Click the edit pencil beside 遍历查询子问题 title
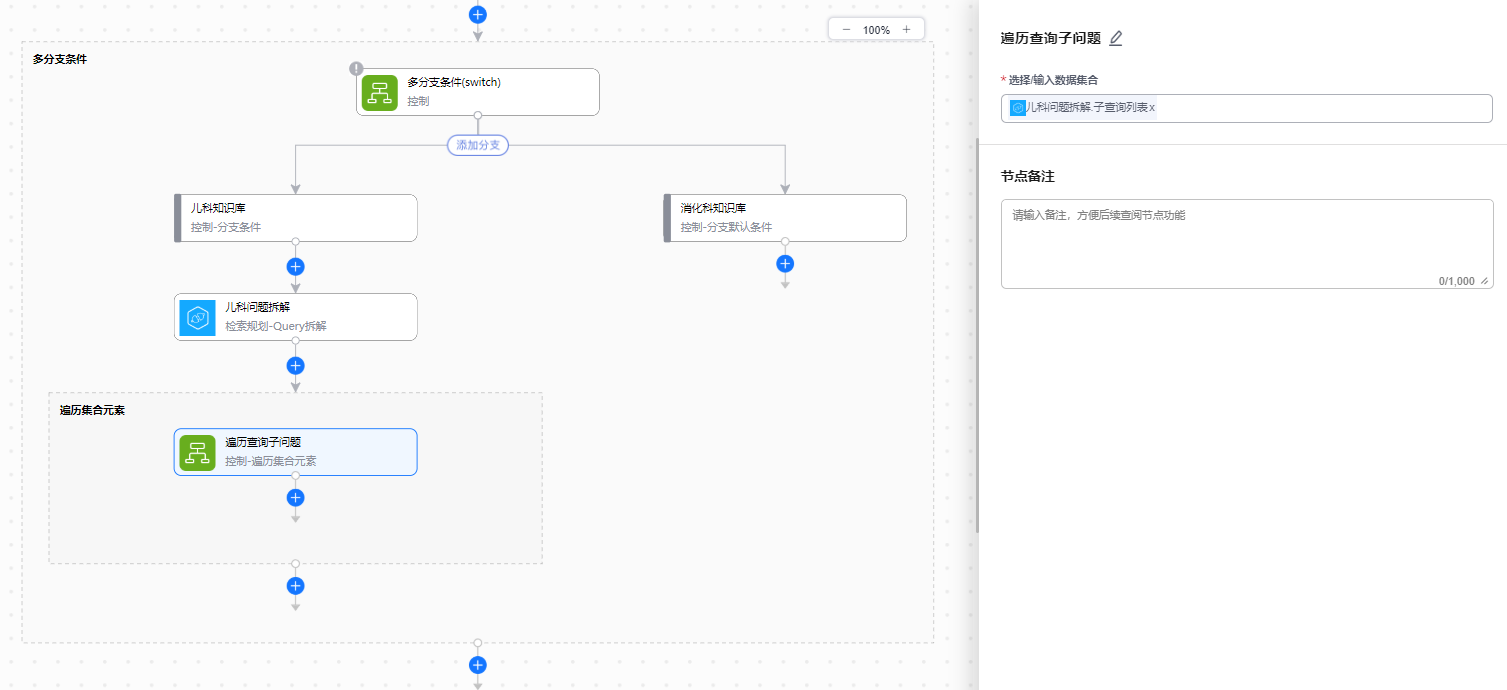This screenshot has height=690, width=1507. [x=1116, y=39]
